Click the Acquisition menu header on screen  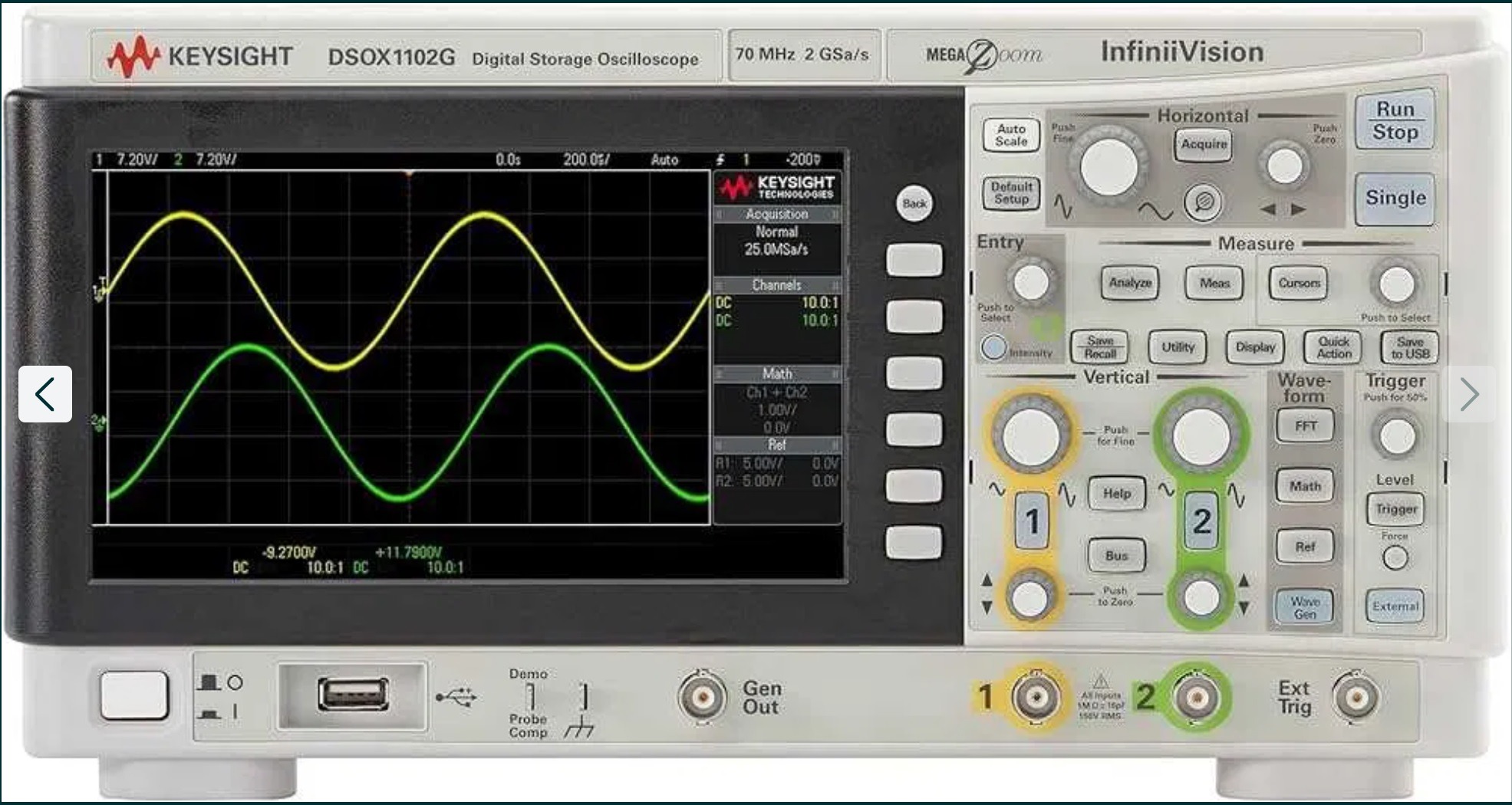[x=777, y=215]
